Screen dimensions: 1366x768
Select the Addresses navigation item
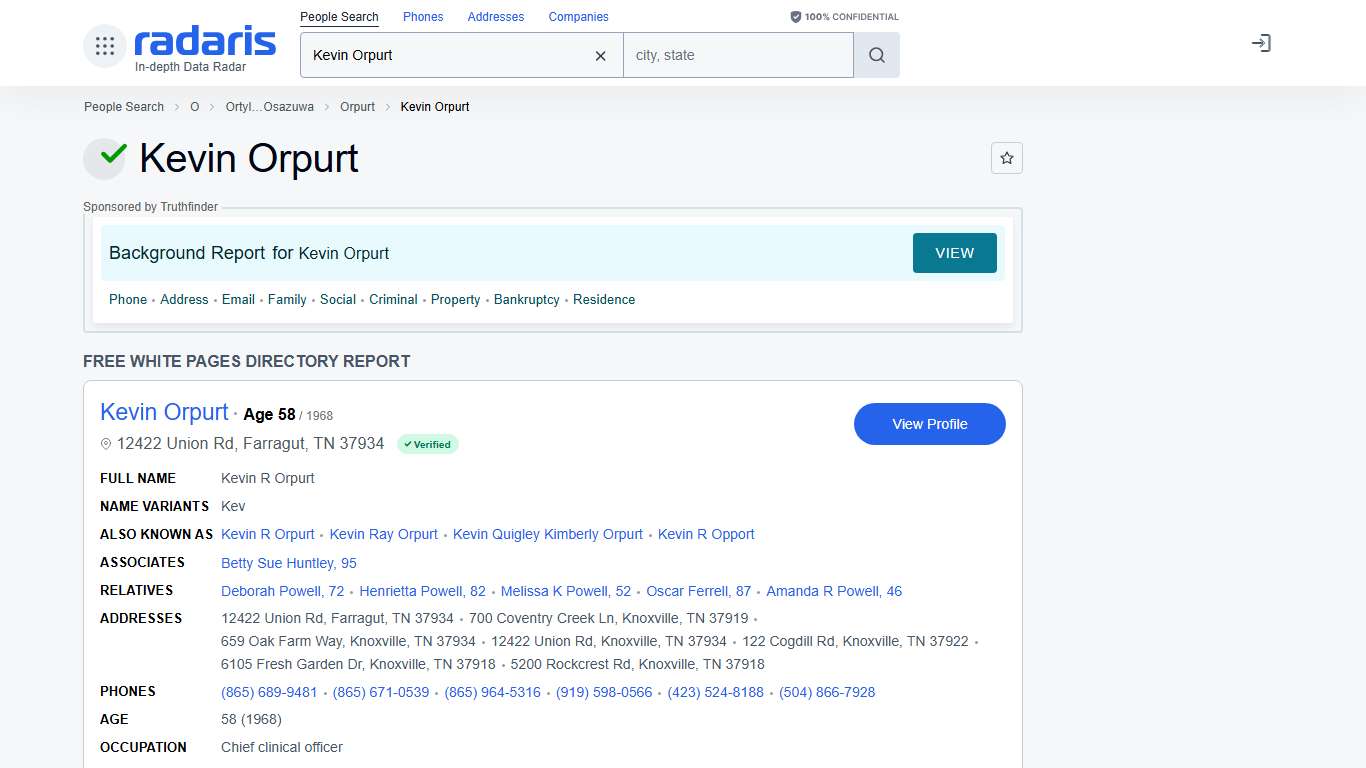(x=496, y=16)
